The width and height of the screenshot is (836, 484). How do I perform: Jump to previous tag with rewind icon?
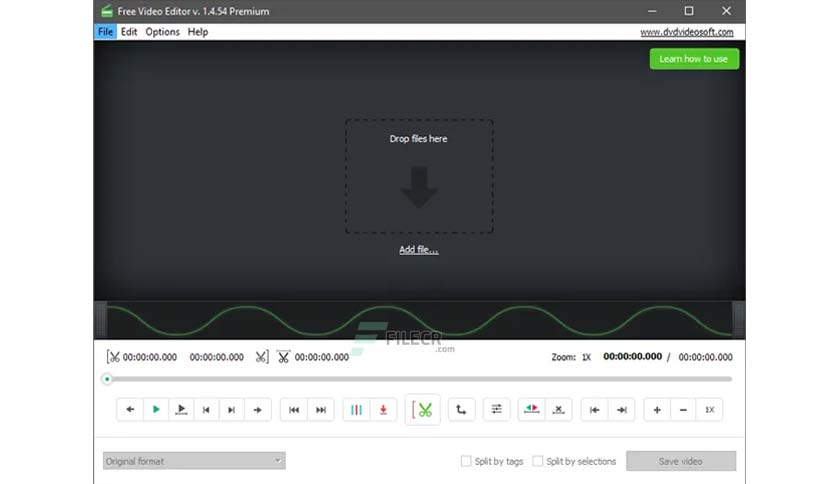(294, 410)
